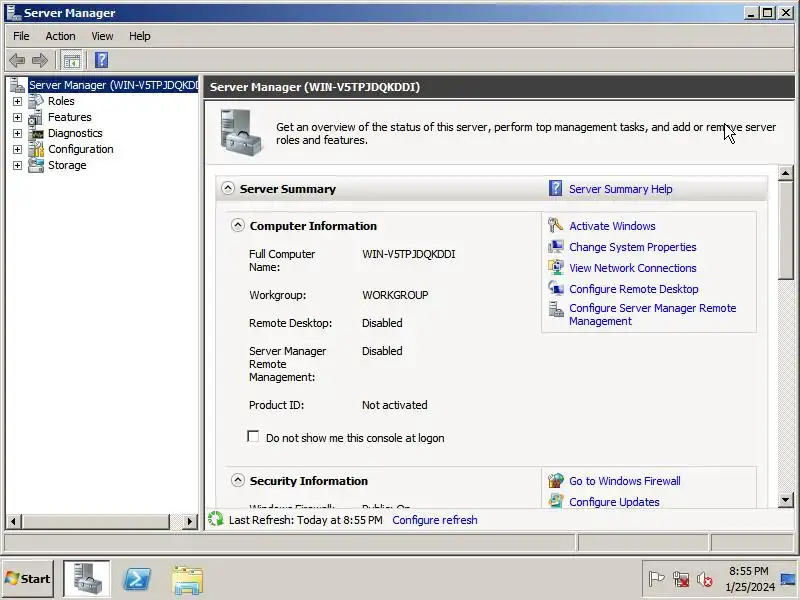The height and width of the screenshot is (600, 800).
Task: Open the Help menu
Action: (139, 36)
